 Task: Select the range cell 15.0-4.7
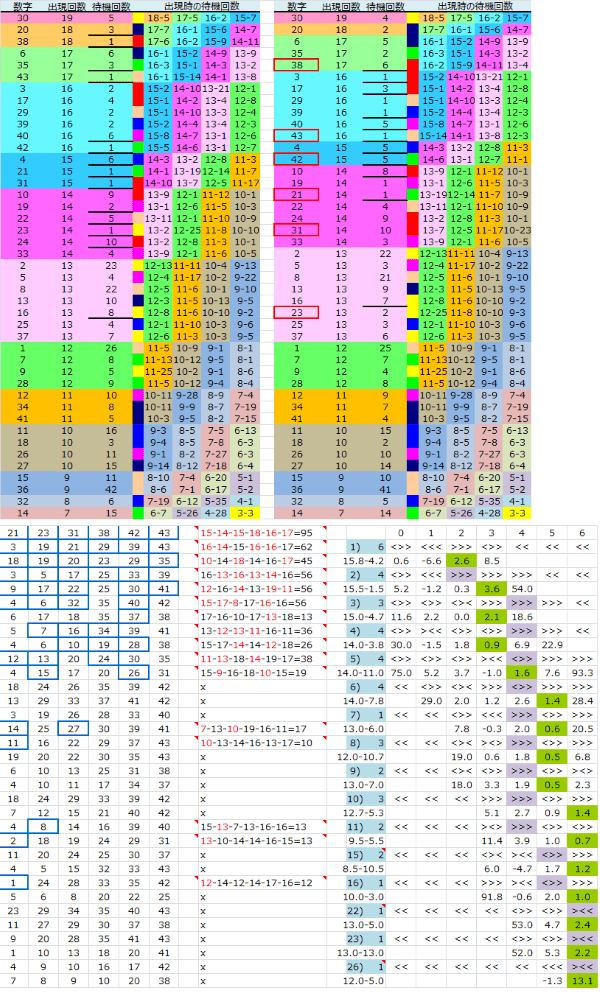pyautogui.click(x=364, y=617)
